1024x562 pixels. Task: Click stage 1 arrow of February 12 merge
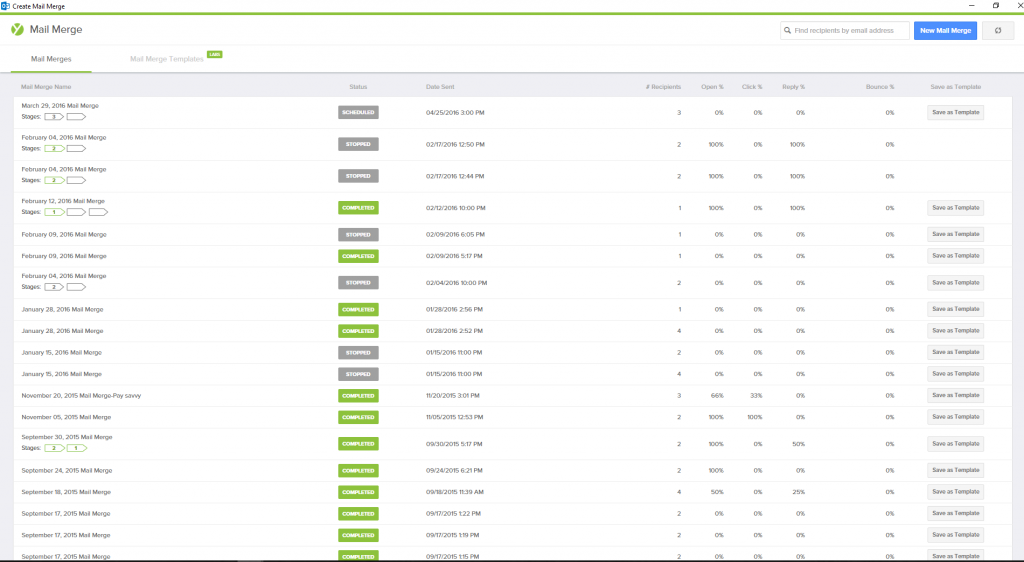(54, 212)
